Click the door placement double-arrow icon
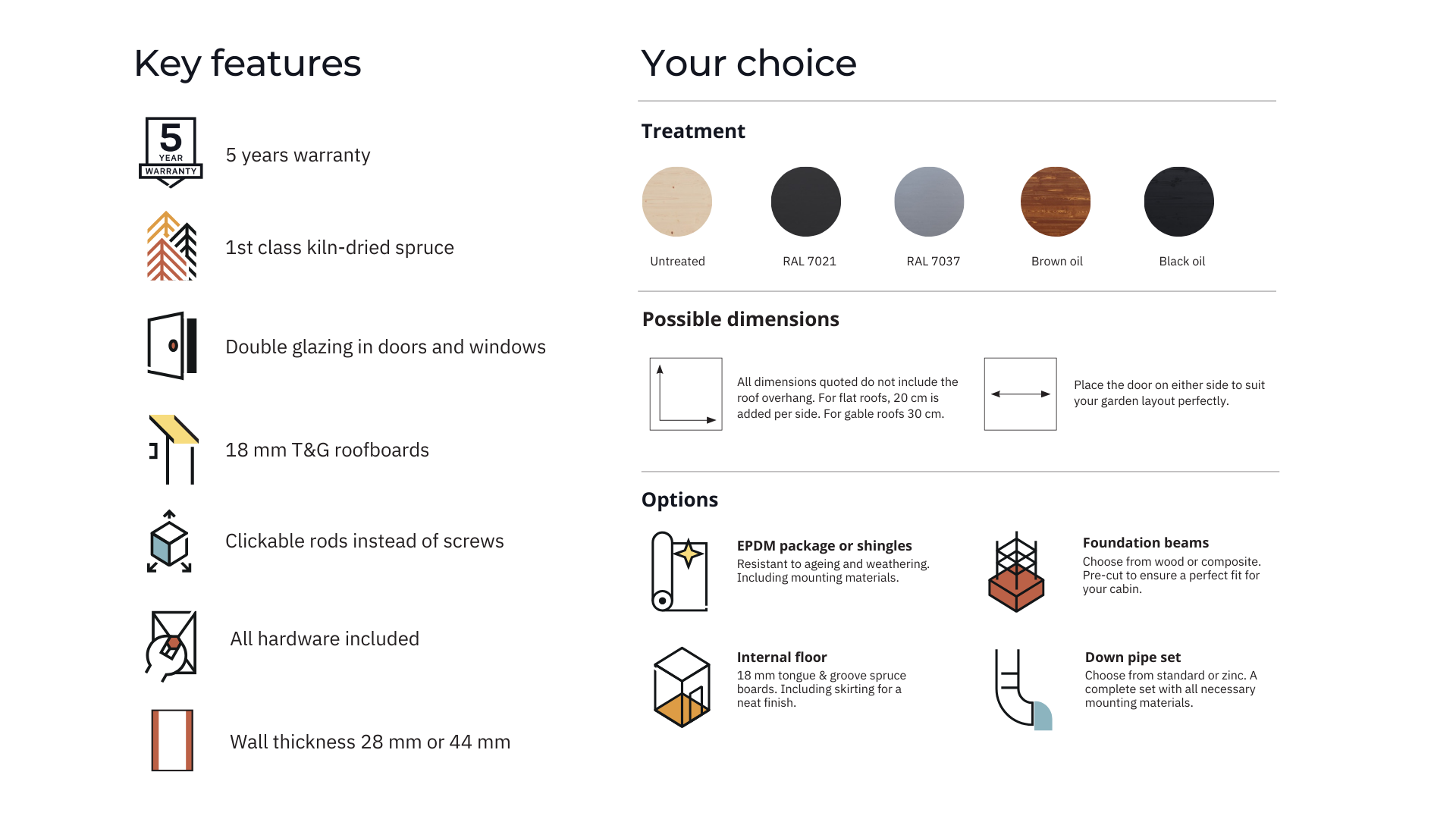This screenshot has width=1456, height=819. [1020, 394]
